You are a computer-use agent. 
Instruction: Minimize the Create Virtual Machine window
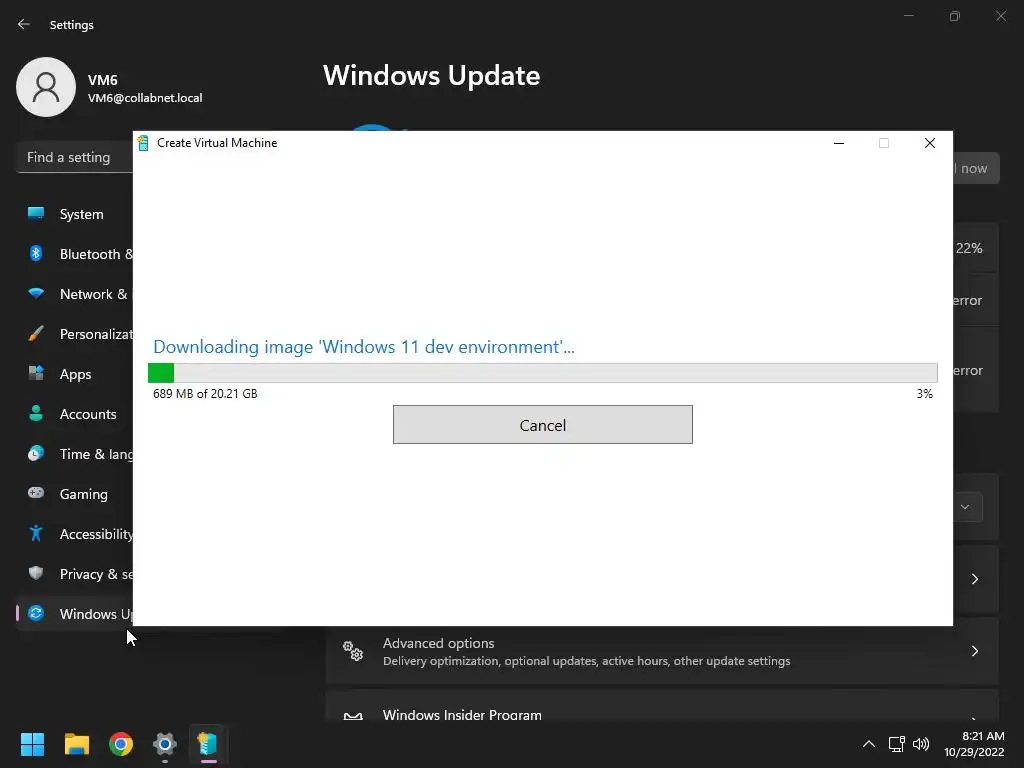839,143
